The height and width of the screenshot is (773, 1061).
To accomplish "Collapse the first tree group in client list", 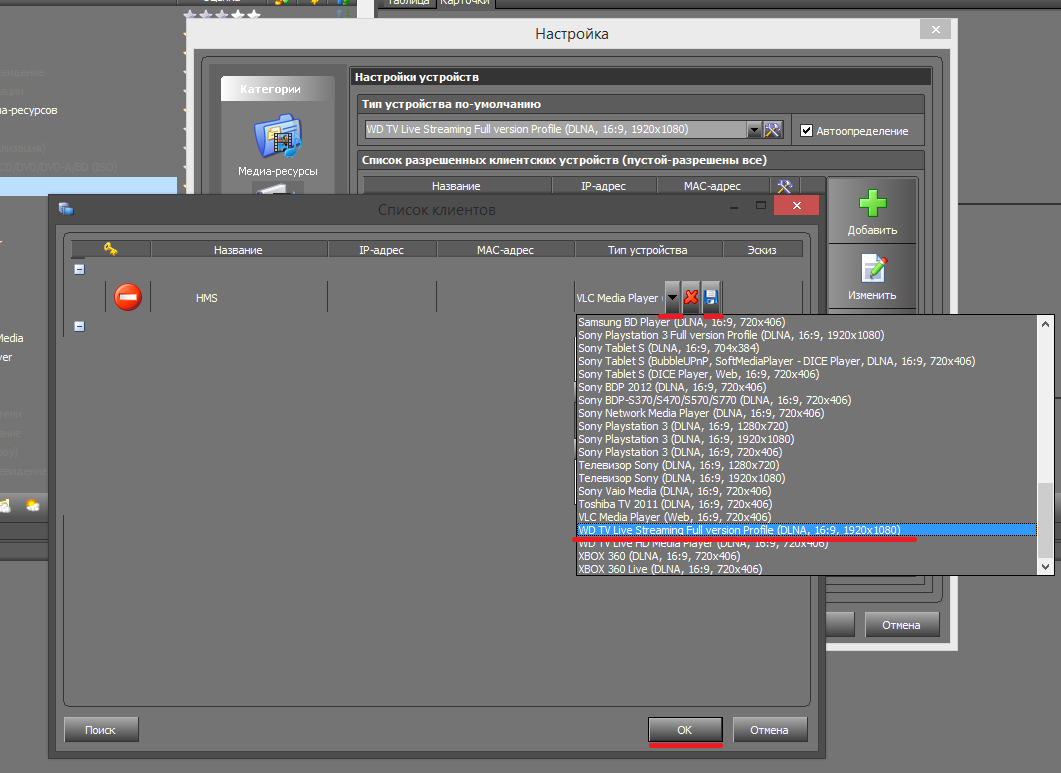I will [x=79, y=269].
